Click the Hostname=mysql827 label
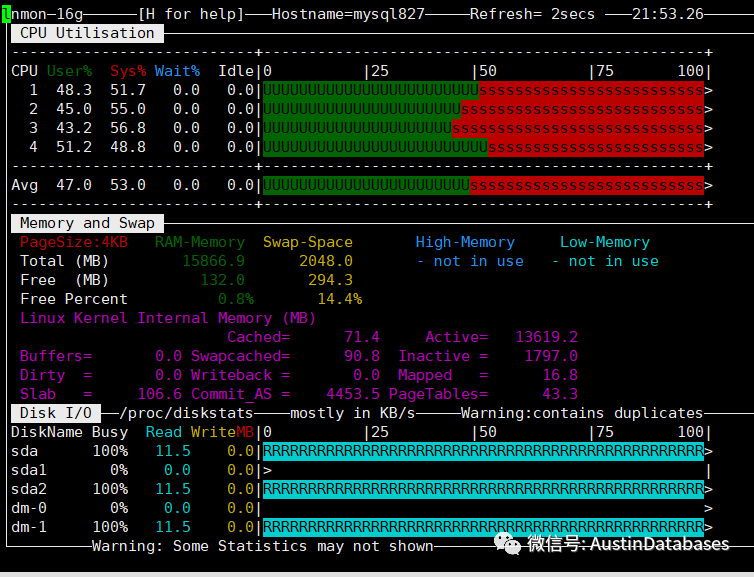The width and height of the screenshot is (754, 577). [x=348, y=14]
